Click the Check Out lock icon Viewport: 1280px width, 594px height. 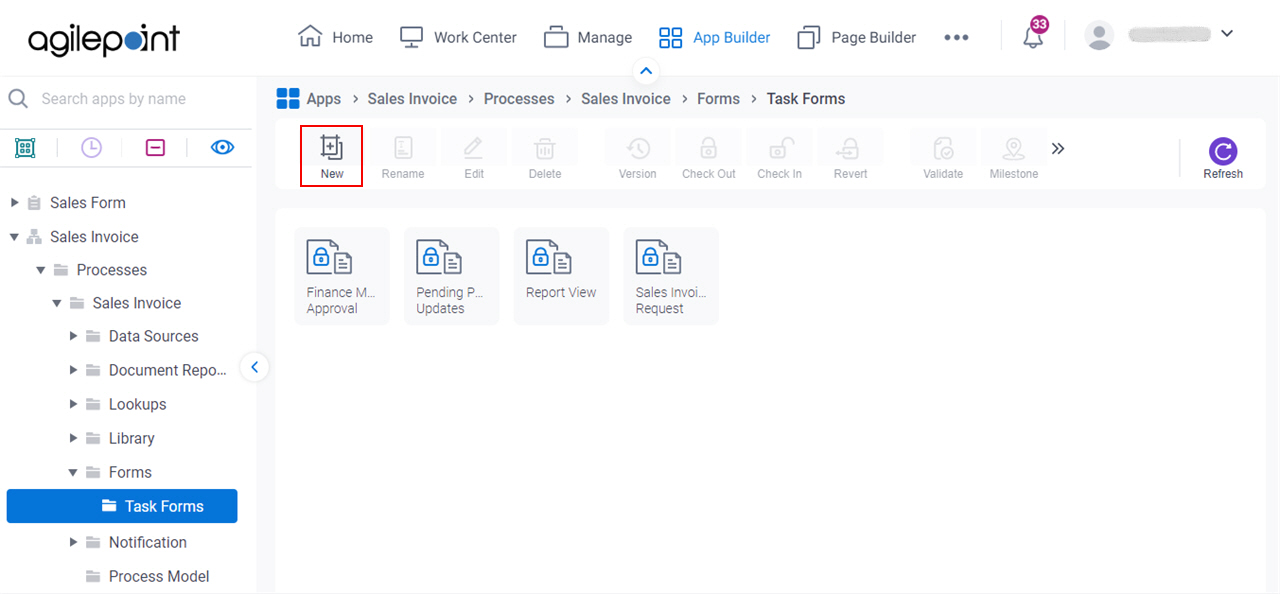point(709,156)
